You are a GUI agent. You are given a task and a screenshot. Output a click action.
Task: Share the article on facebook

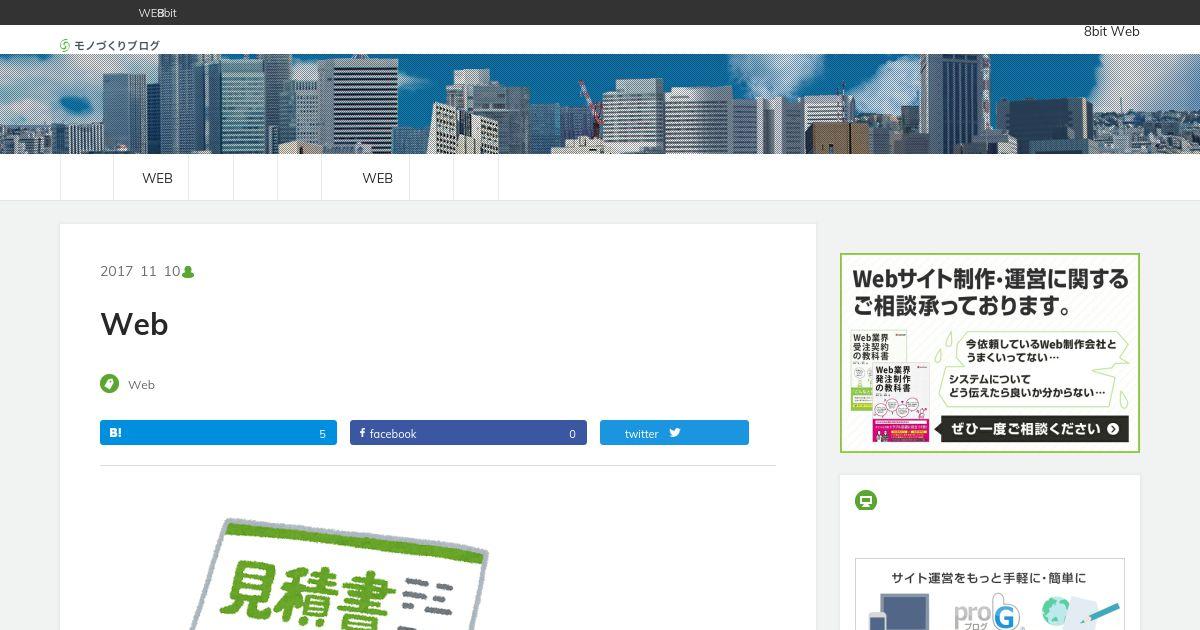pos(468,433)
